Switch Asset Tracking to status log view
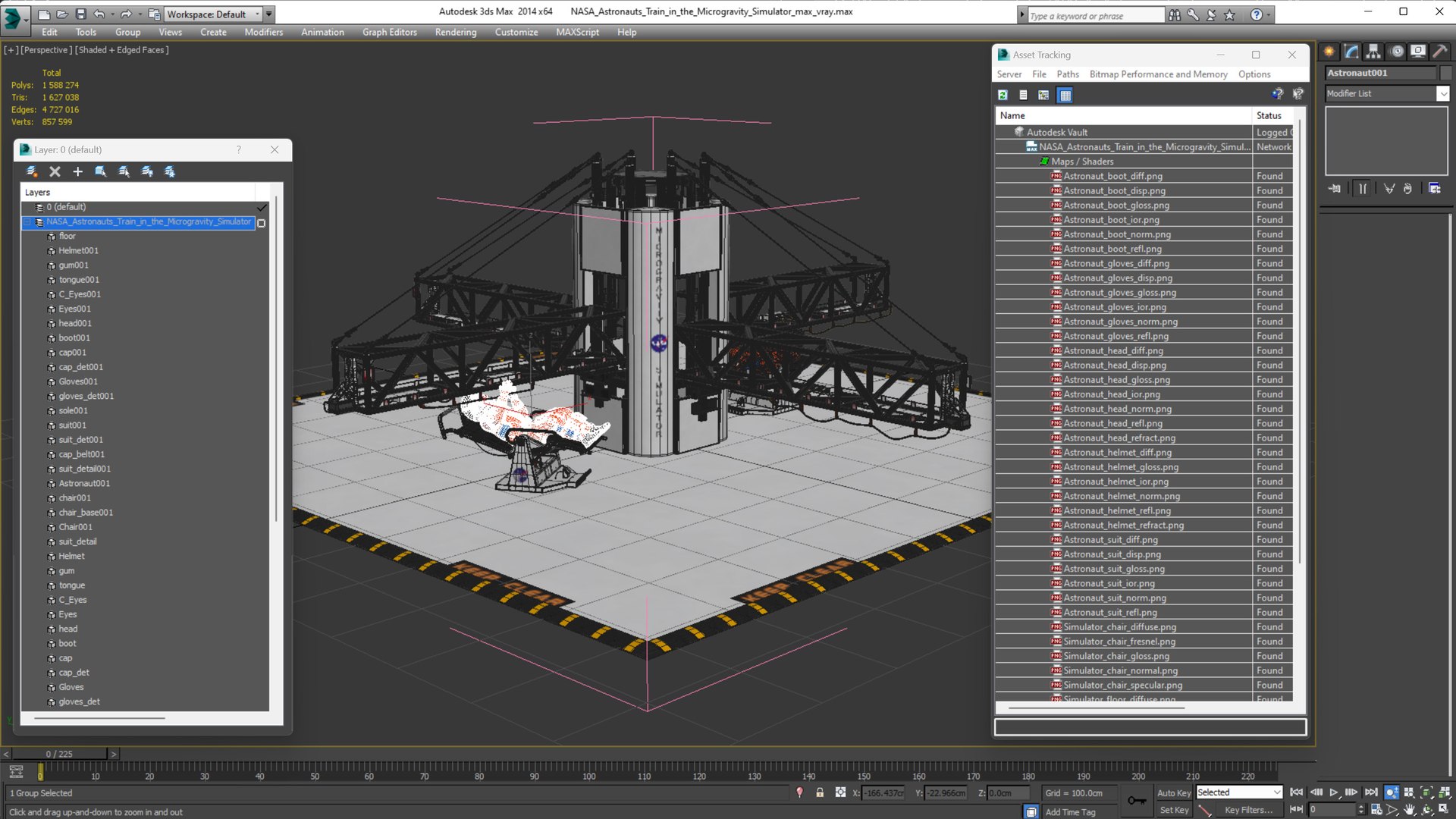The image size is (1456, 819). (1023, 95)
